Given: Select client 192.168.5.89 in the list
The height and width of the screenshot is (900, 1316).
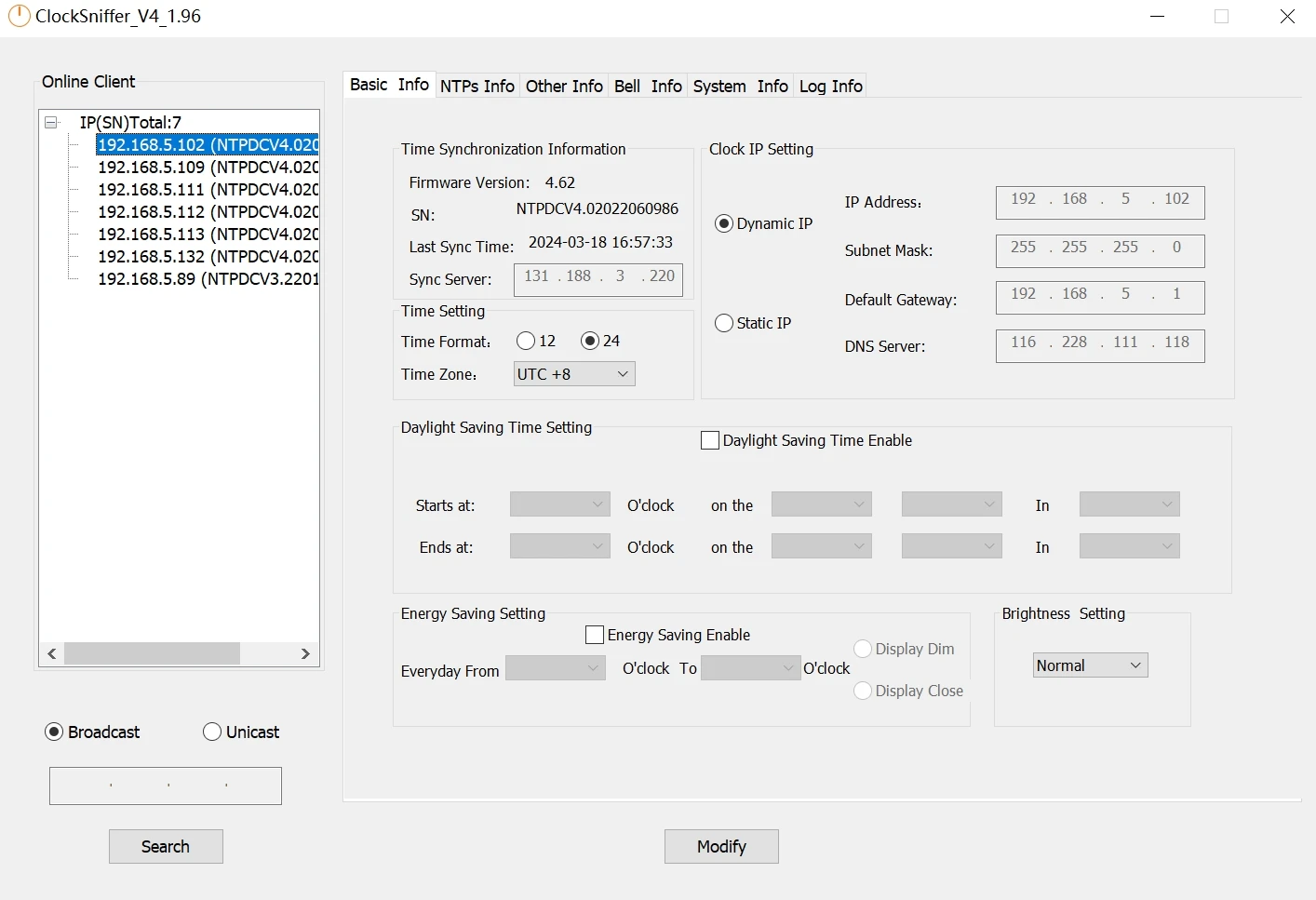Looking at the screenshot, I should (x=207, y=279).
